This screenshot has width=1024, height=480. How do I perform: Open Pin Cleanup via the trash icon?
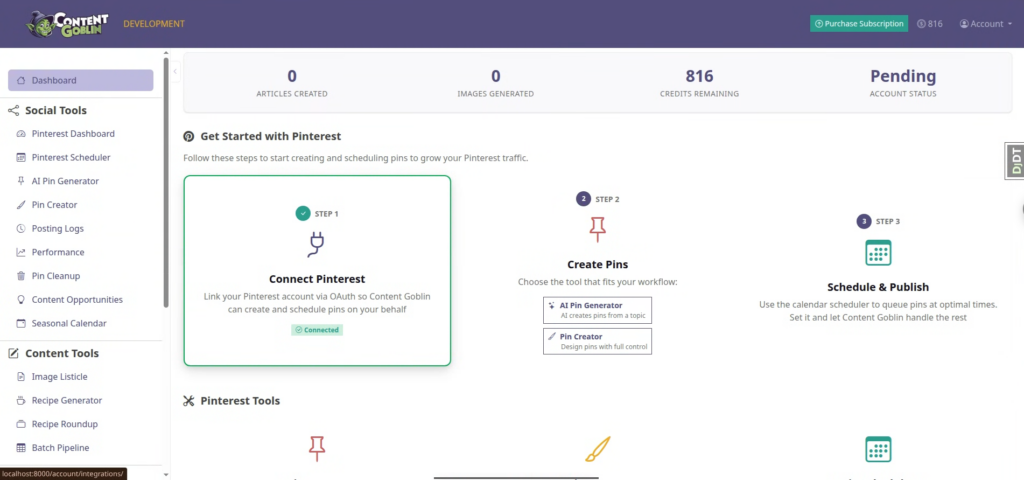[x=20, y=276]
